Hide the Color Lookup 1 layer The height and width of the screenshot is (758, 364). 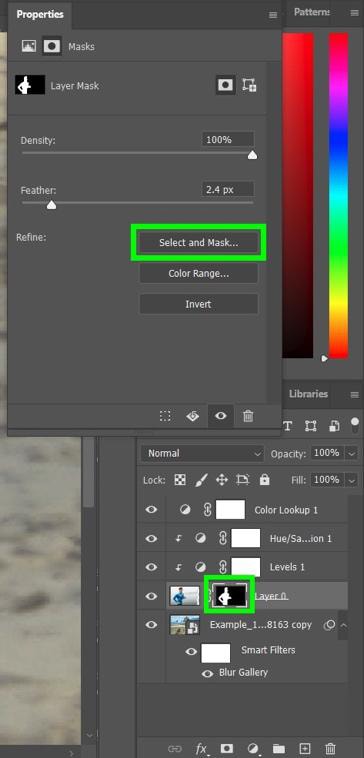151,510
